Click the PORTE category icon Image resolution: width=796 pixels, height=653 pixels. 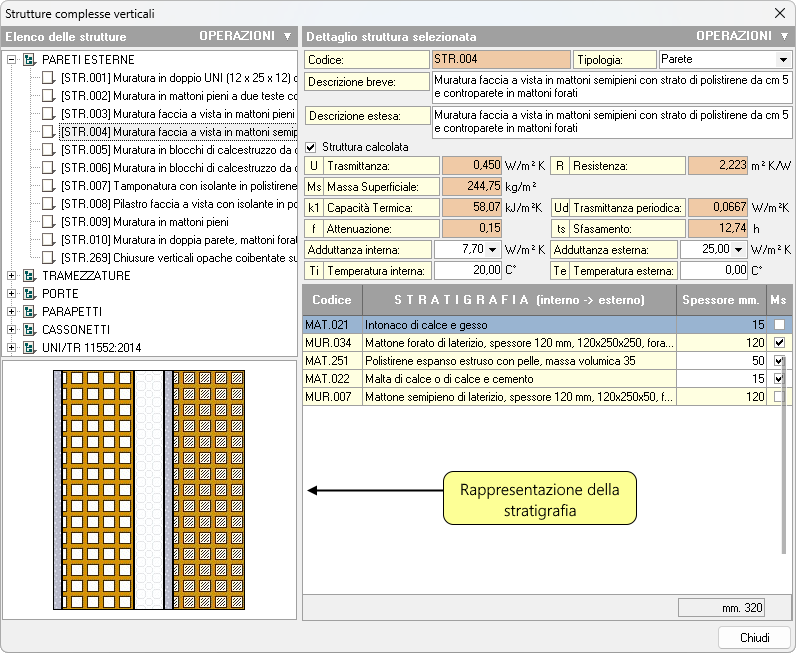(29, 294)
